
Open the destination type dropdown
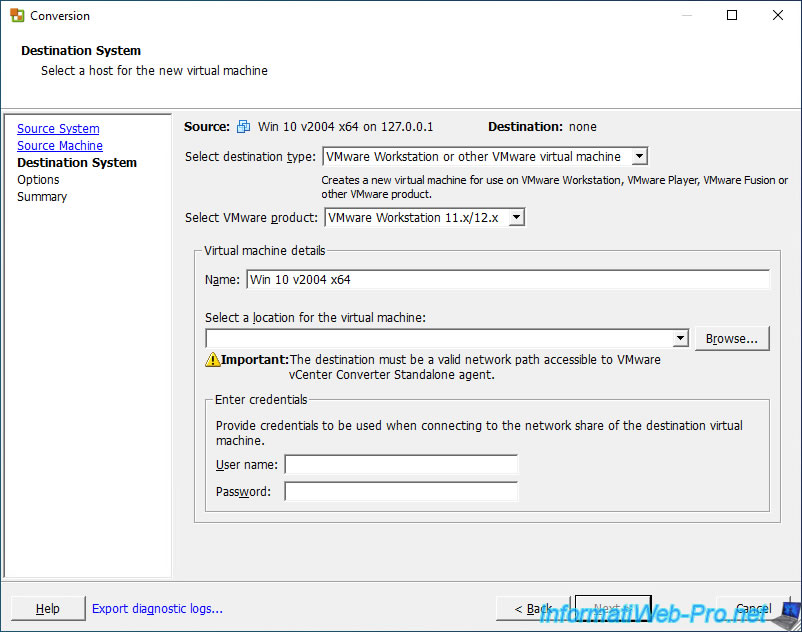(639, 156)
